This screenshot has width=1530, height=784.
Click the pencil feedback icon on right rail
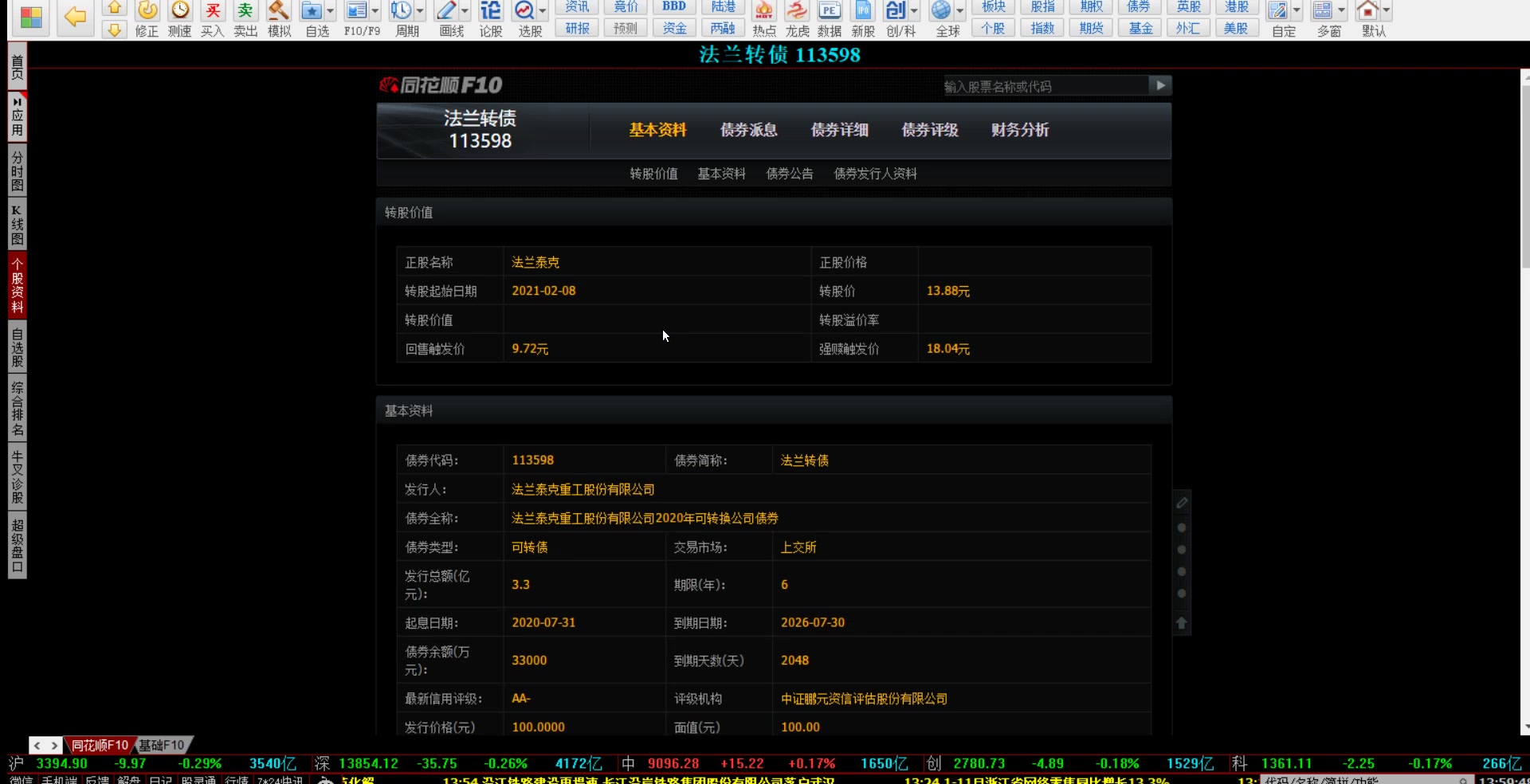click(1182, 503)
